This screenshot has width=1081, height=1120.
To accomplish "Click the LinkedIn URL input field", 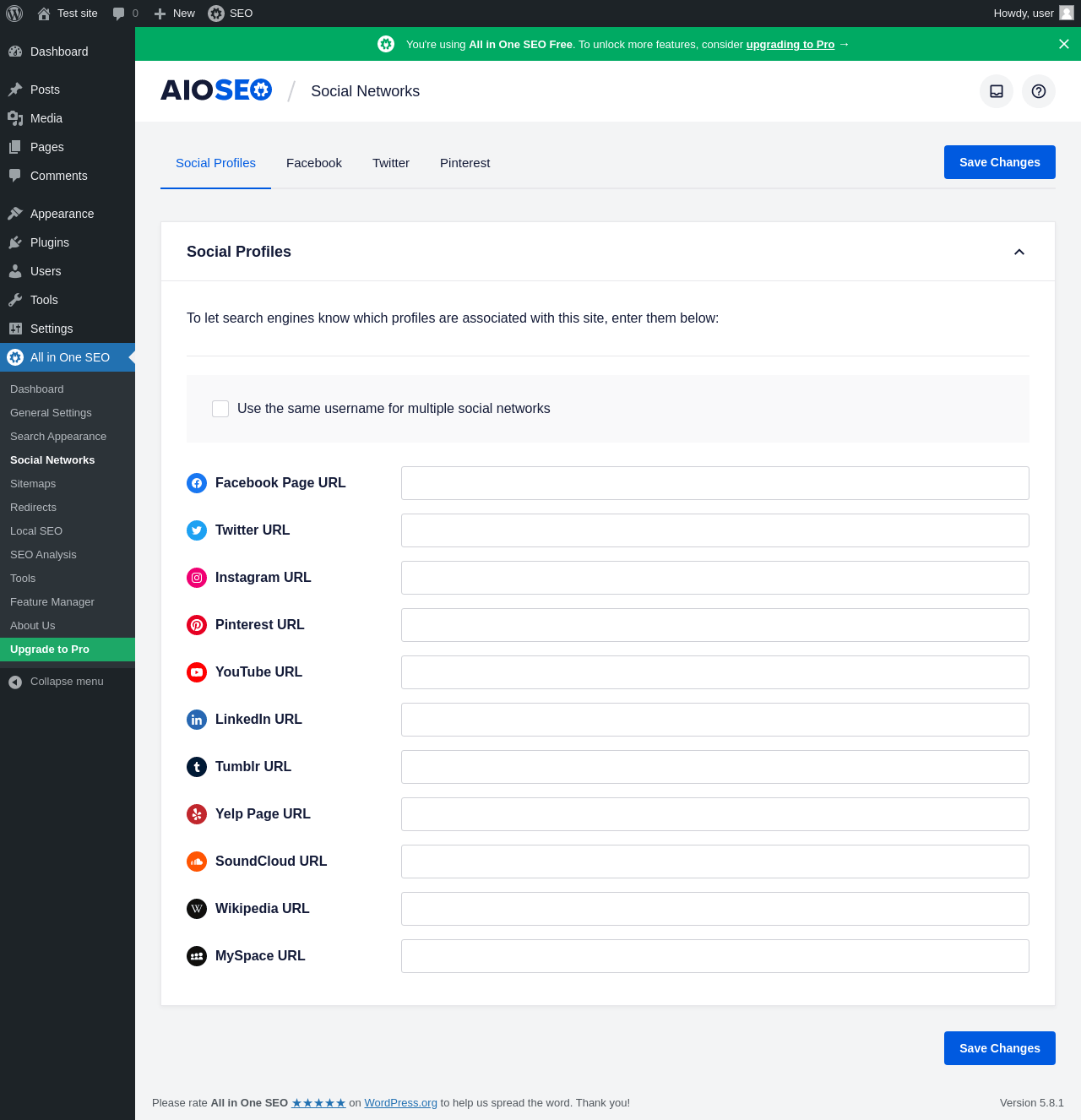I will pos(715,720).
